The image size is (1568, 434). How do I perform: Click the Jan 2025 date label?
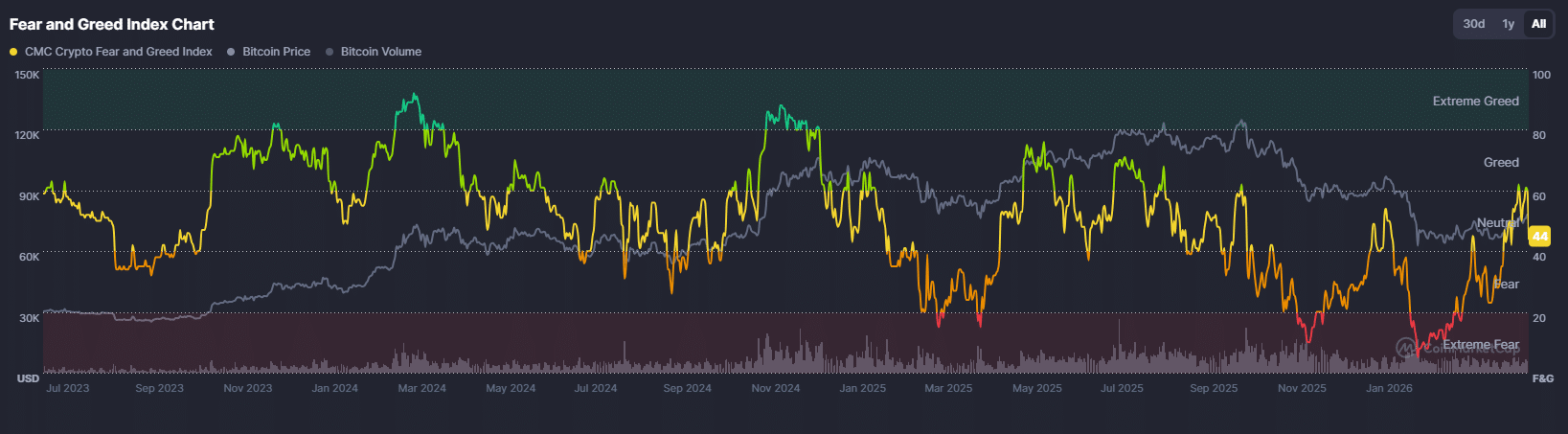pyautogui.click(x=862, y=388)
